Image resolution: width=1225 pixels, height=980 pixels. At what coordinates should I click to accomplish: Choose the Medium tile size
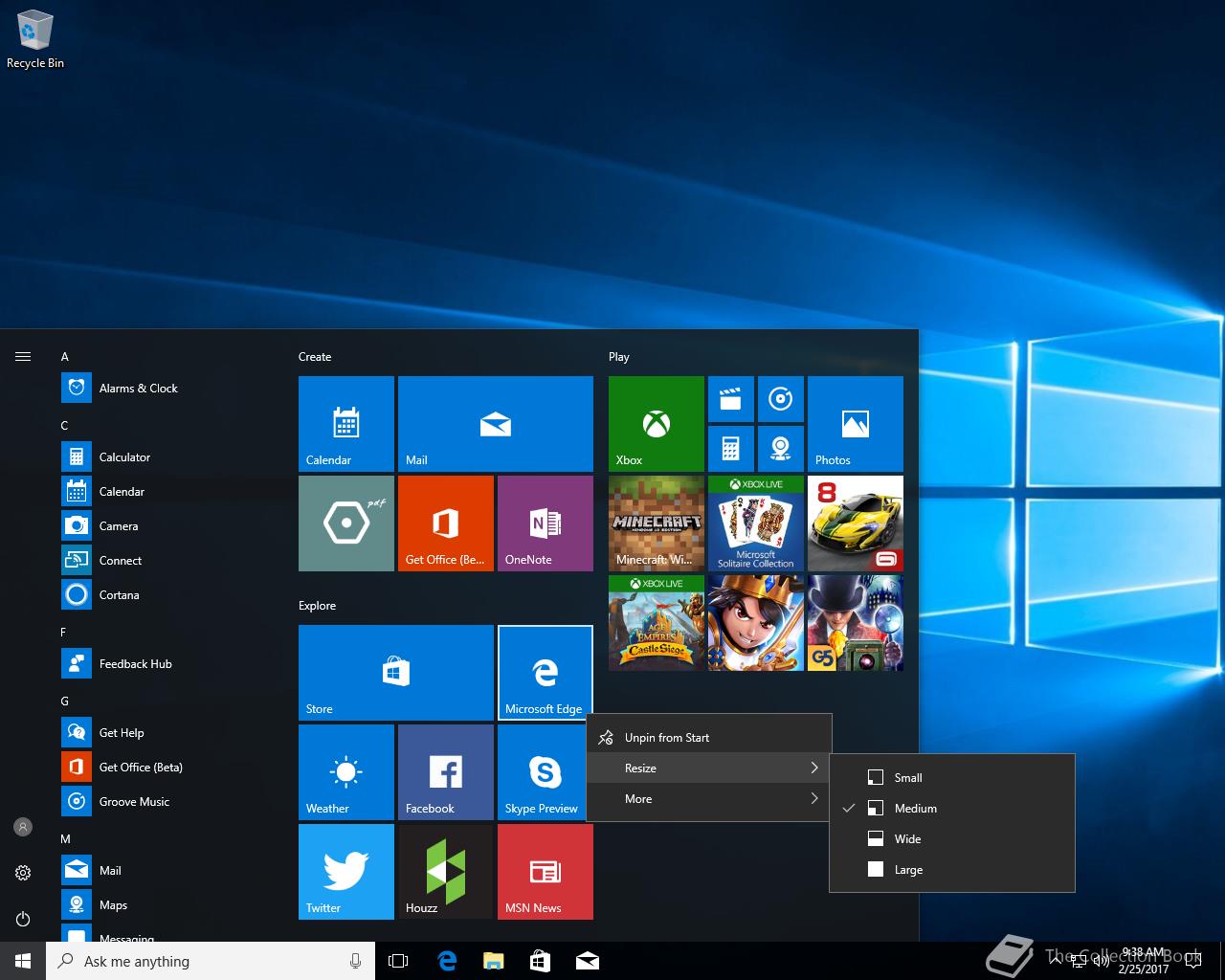pos(952,809)
